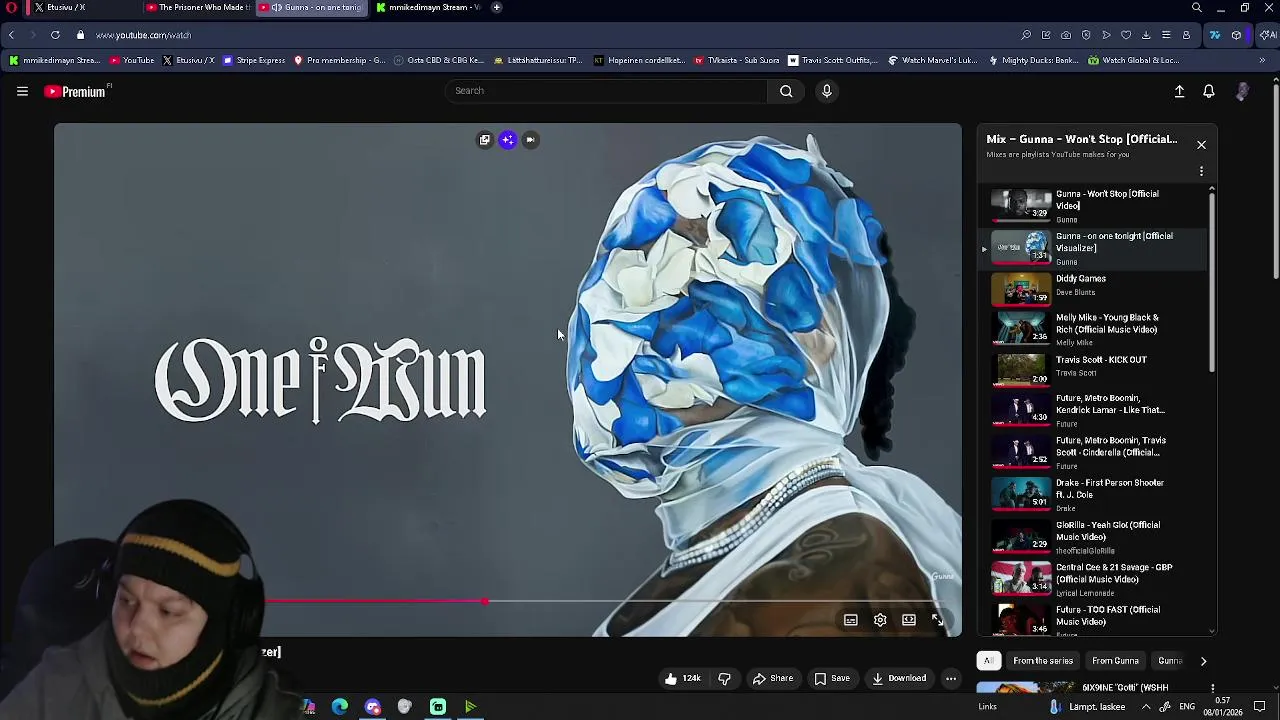The height and width of the screenshot is (720, 1280).
Task: Show more bookmarks with the double chevron
Action: (1262, 60)
